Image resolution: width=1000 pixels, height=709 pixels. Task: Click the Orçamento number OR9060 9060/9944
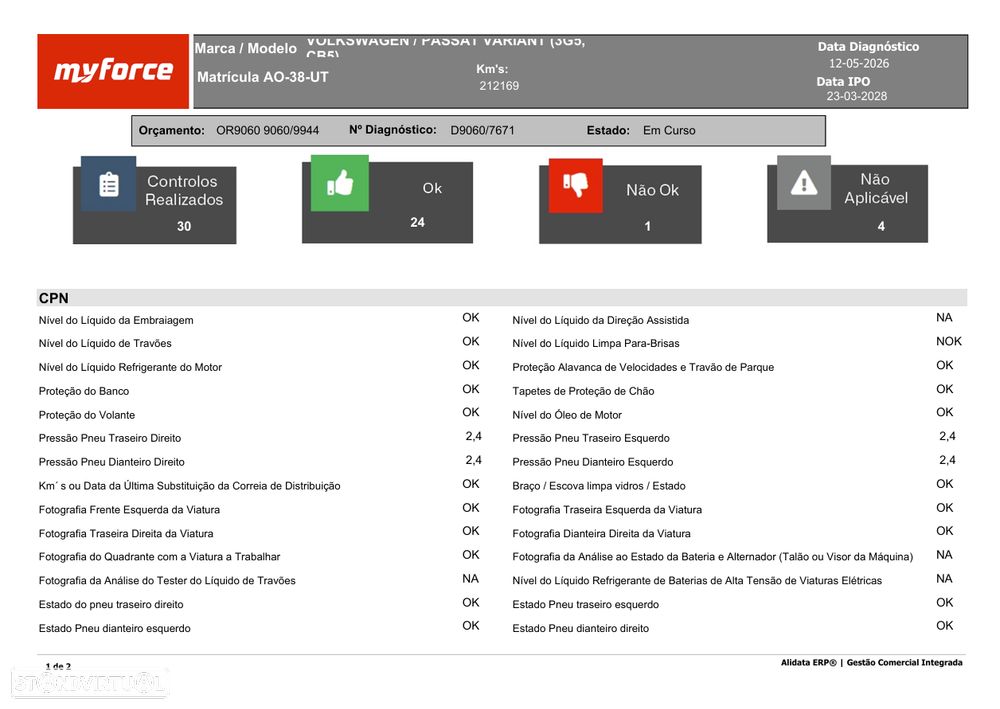267,131
